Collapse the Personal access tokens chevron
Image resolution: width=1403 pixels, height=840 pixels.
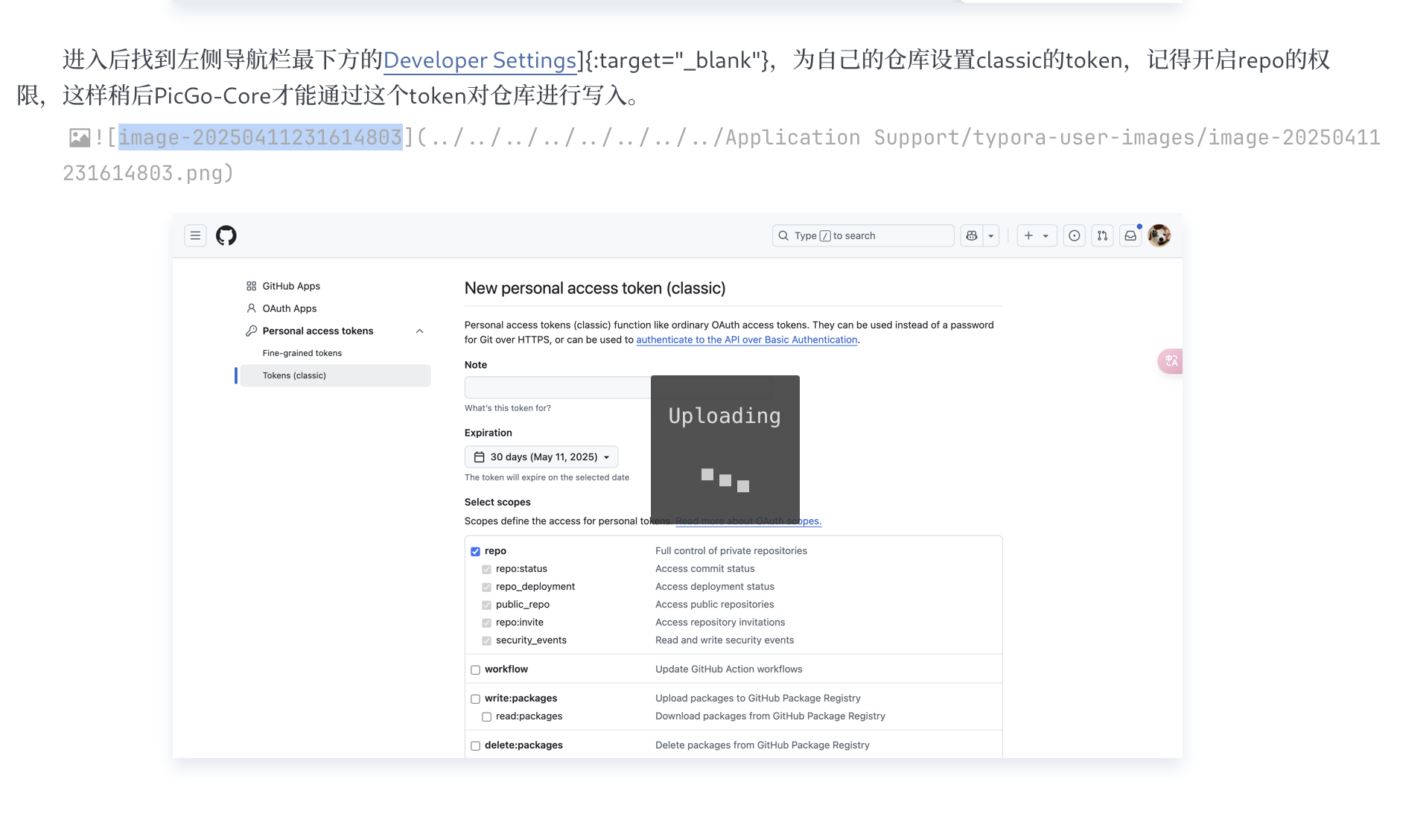tap(420, 331)
